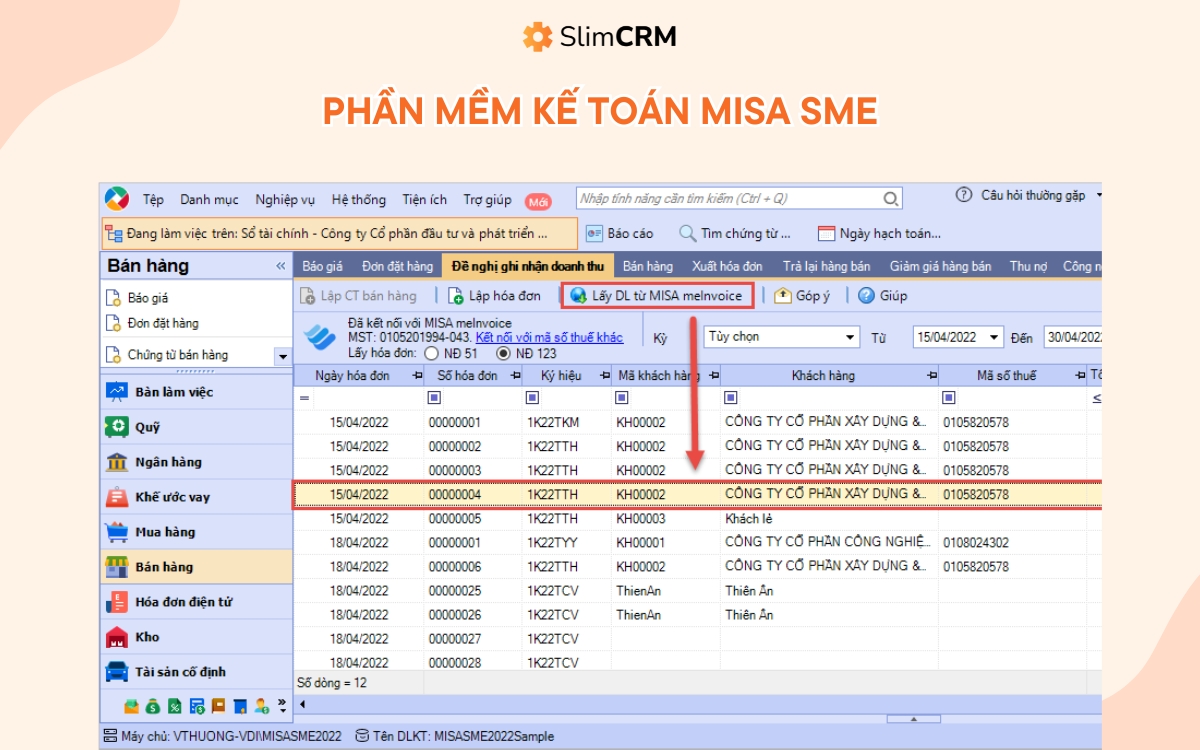This screenshot has height=750, width=1200.
Task: Open the Câu hỏi thường gặp dropdown arrow
Action: pyautogui.click(x=1099, y=195)
